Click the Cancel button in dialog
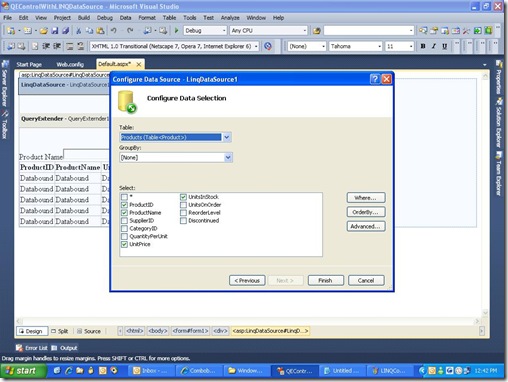The width and height of the screenshot is (508, 382). pos(366,280)
